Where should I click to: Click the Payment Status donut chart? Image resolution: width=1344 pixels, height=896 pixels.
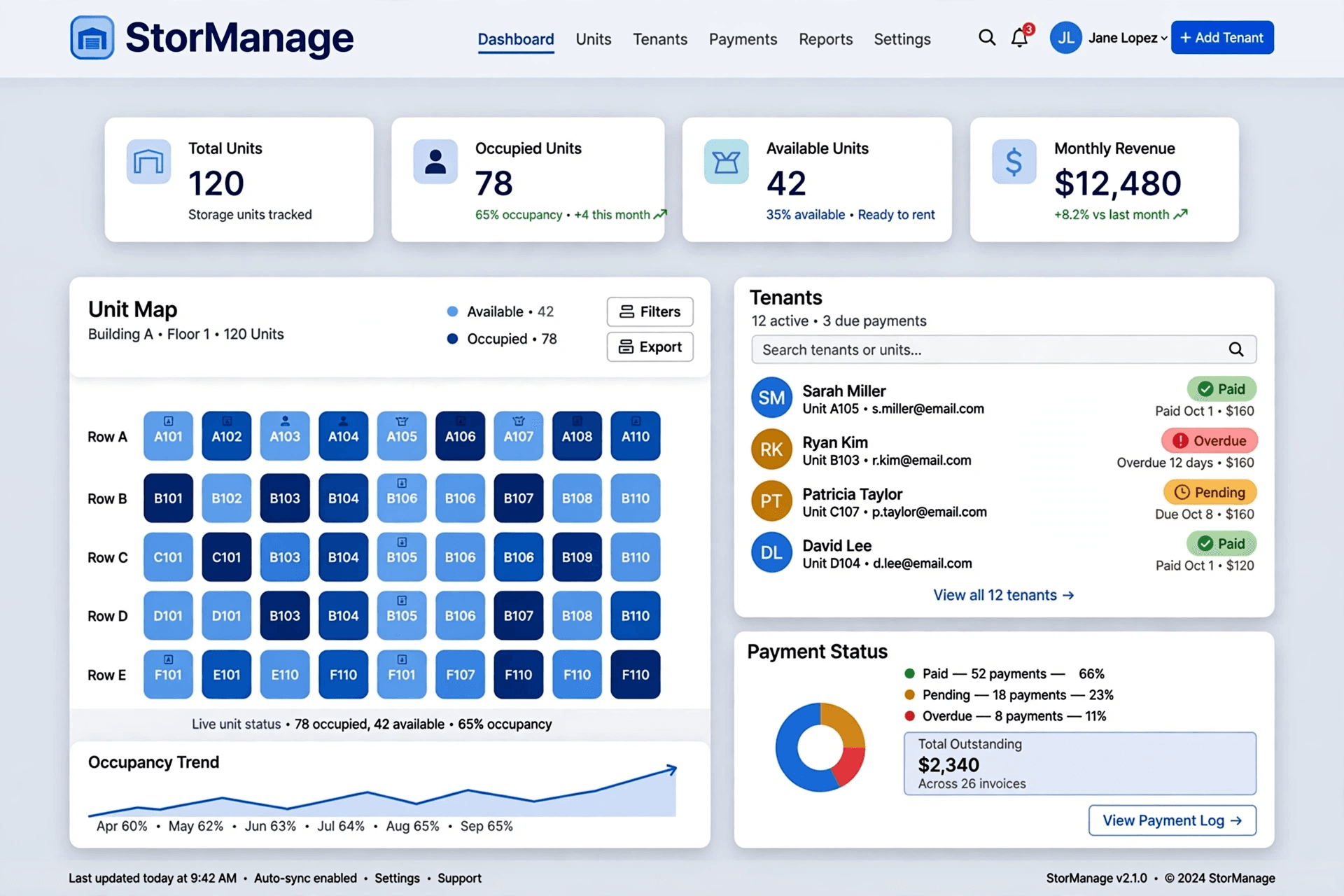[x=820, y=747]
